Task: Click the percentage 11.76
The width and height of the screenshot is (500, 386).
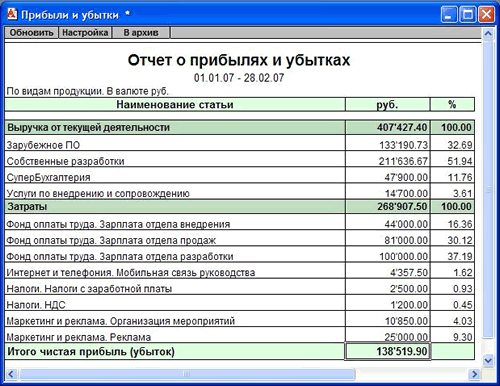Action: [460, 177]
